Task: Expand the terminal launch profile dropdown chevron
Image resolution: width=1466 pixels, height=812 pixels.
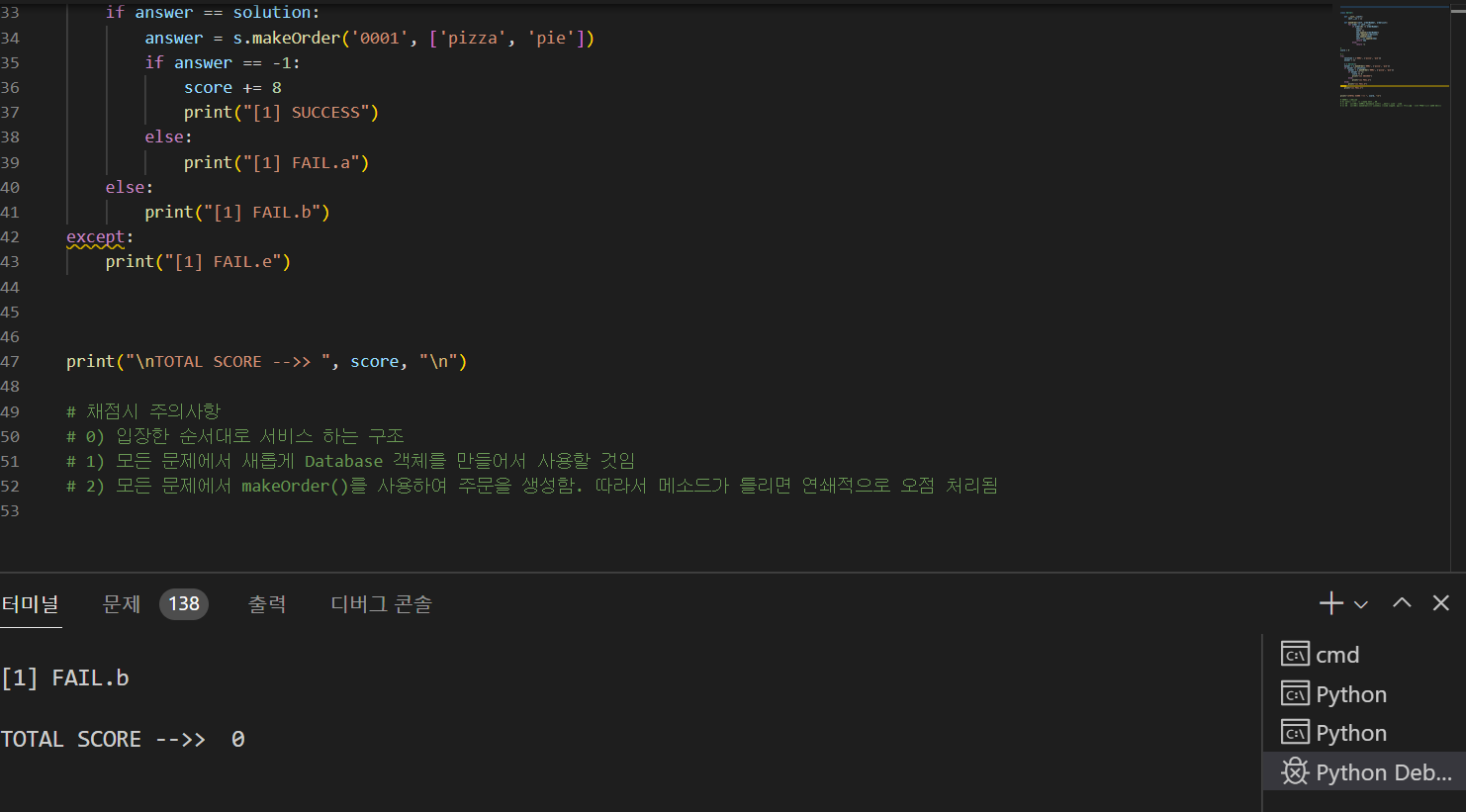Action: (1361, 604)
